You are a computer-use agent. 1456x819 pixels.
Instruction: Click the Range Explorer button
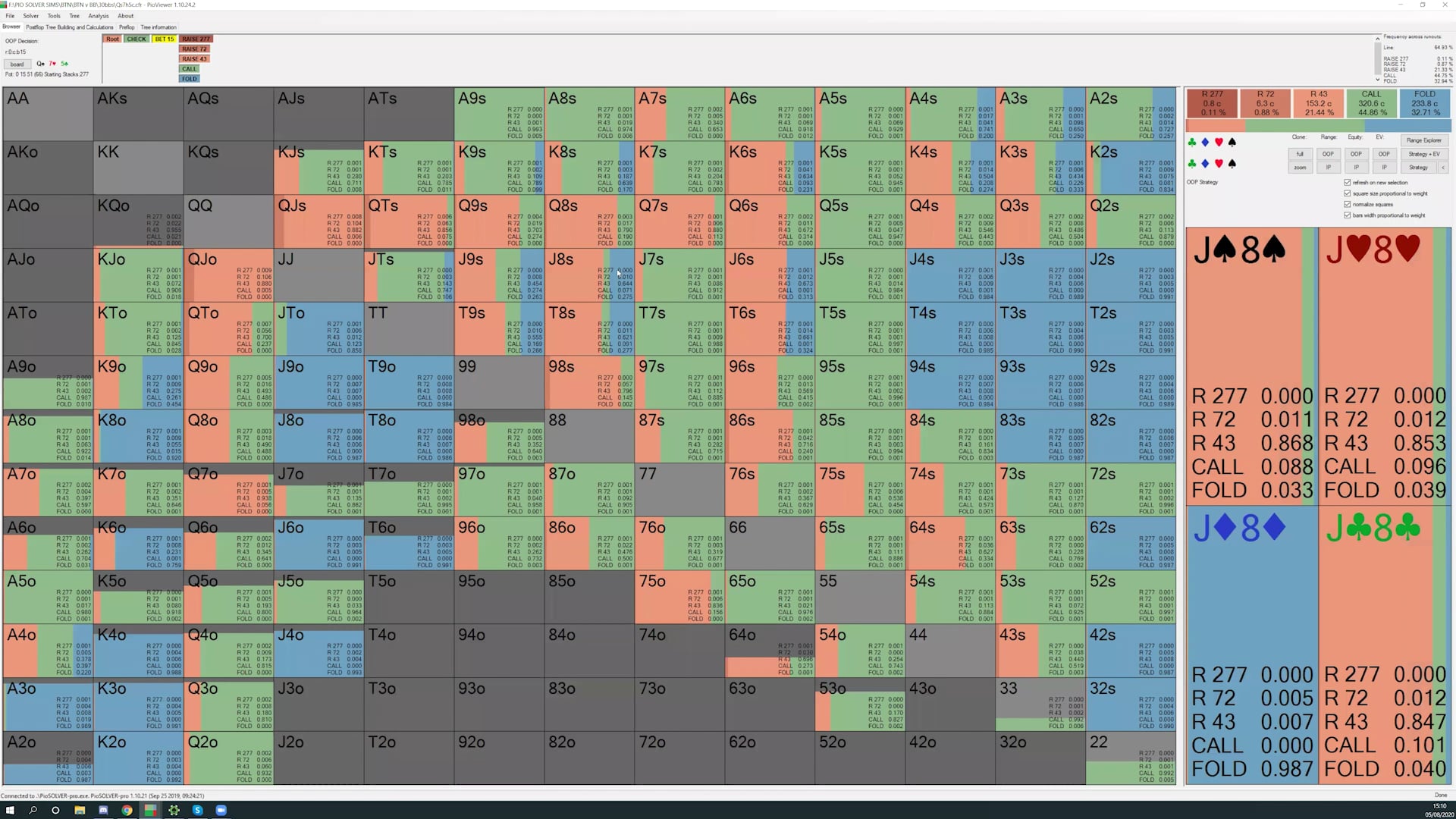tap(1424, 140)
